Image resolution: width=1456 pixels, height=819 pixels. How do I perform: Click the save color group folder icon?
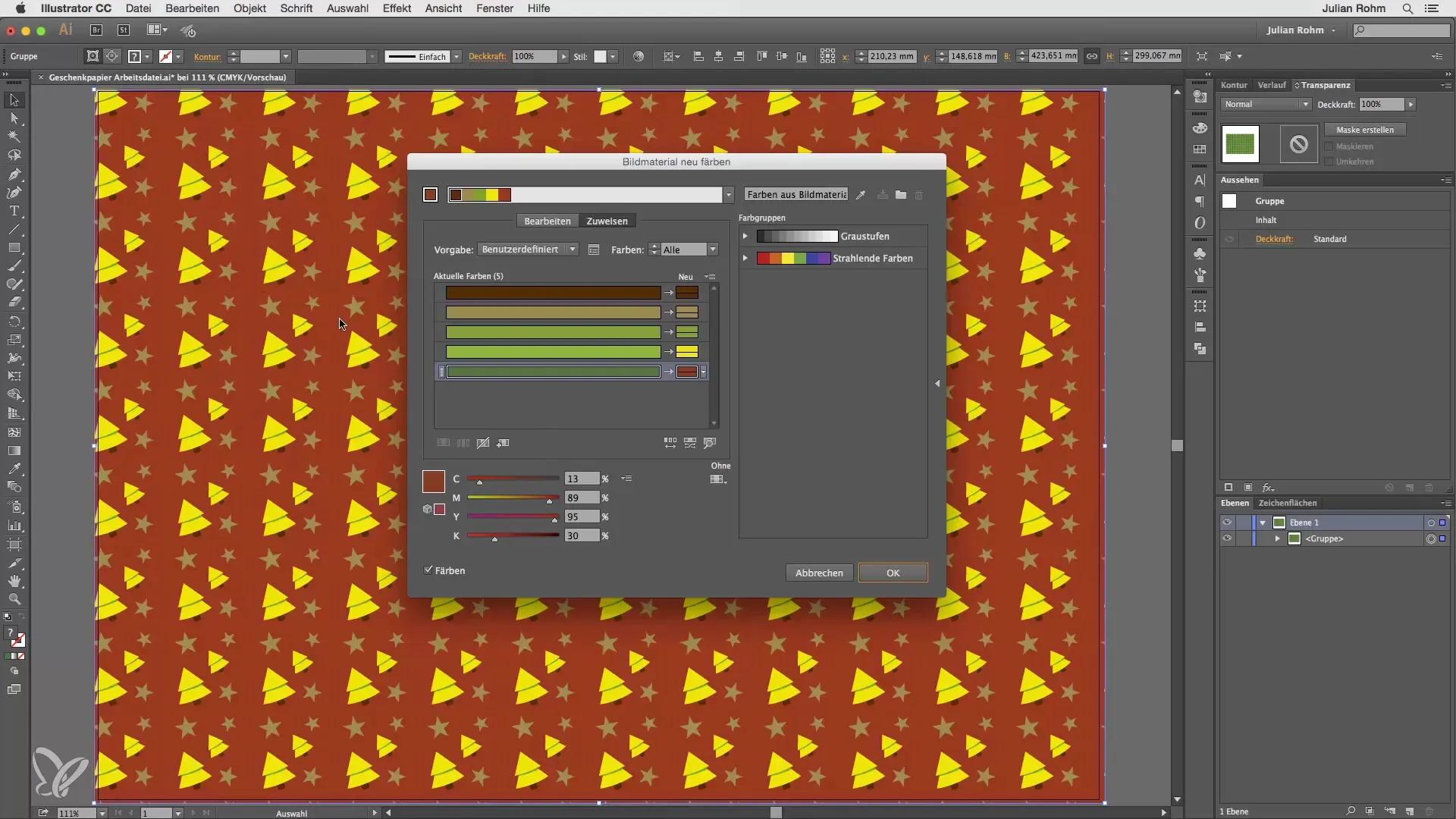point(901,195)
